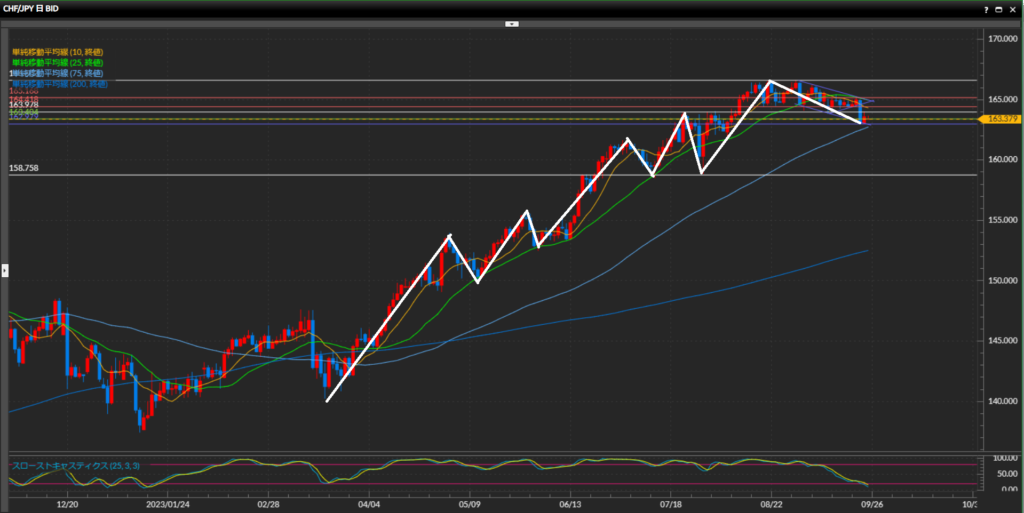Click the 04/04 date on time axis

coord(369,505)
